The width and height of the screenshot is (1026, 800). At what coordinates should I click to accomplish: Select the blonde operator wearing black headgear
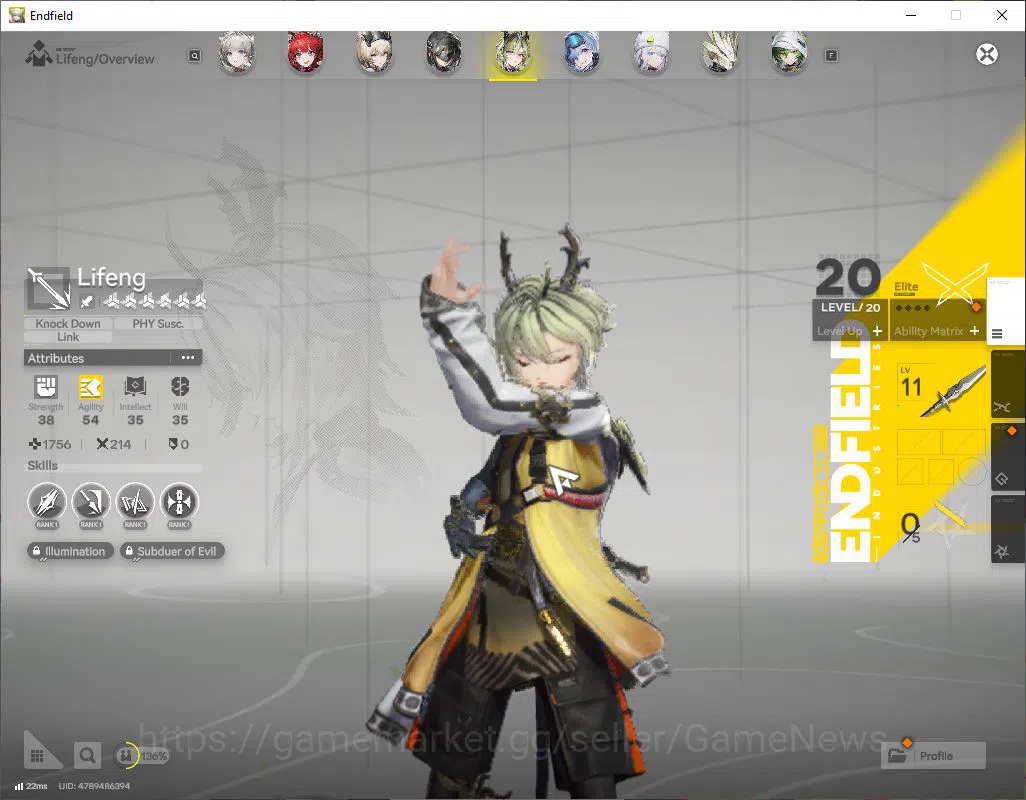pos(374,54)
